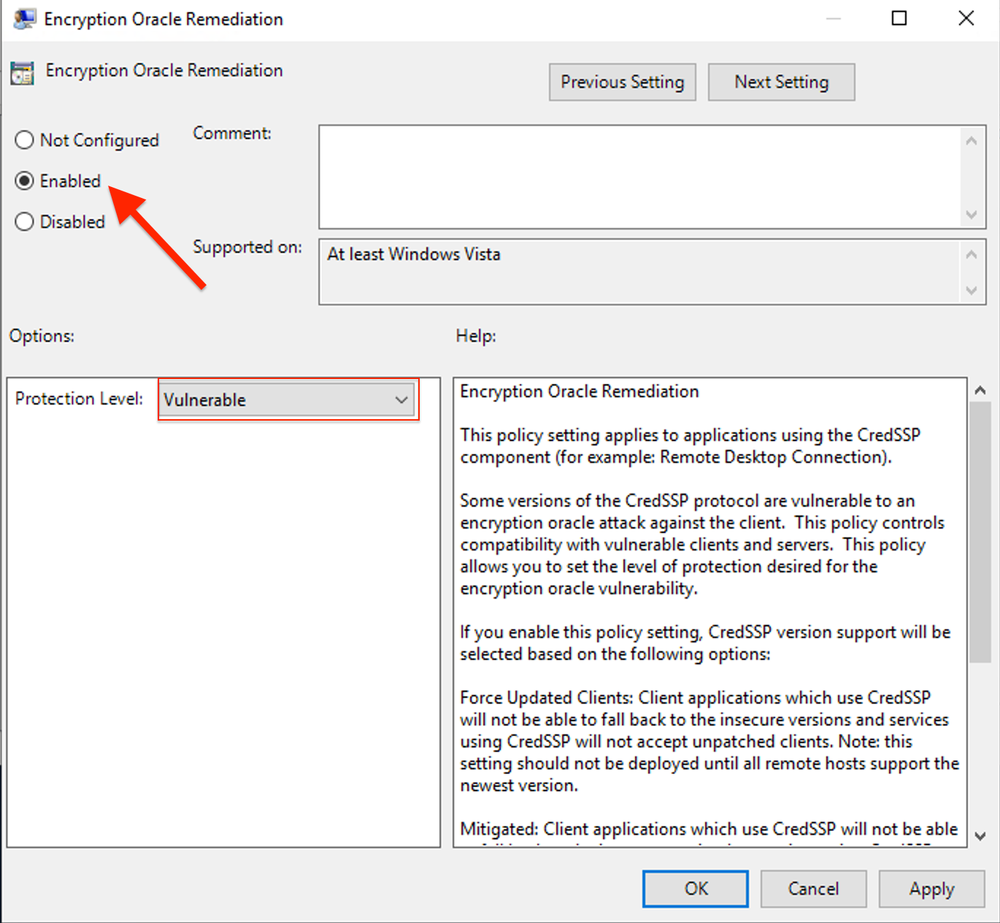This screenshot has height=923, width=1000.
Task: Select the Disabled radio button
Action: (24, 221)
